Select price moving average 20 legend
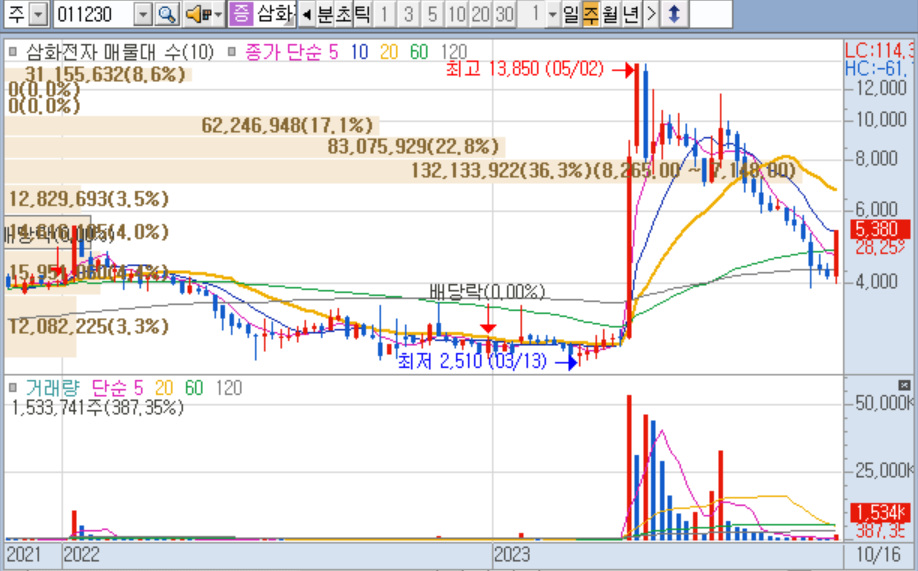The height and width of the screenshot is (571, 918). (389, 52)
